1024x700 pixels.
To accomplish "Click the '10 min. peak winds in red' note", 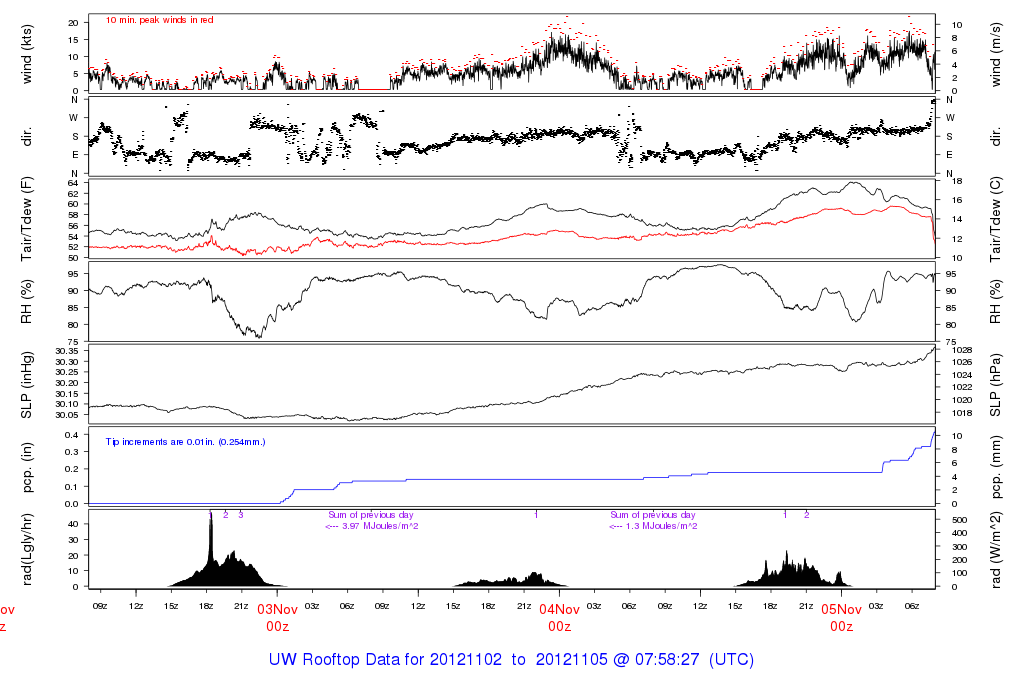I will 159,20.
